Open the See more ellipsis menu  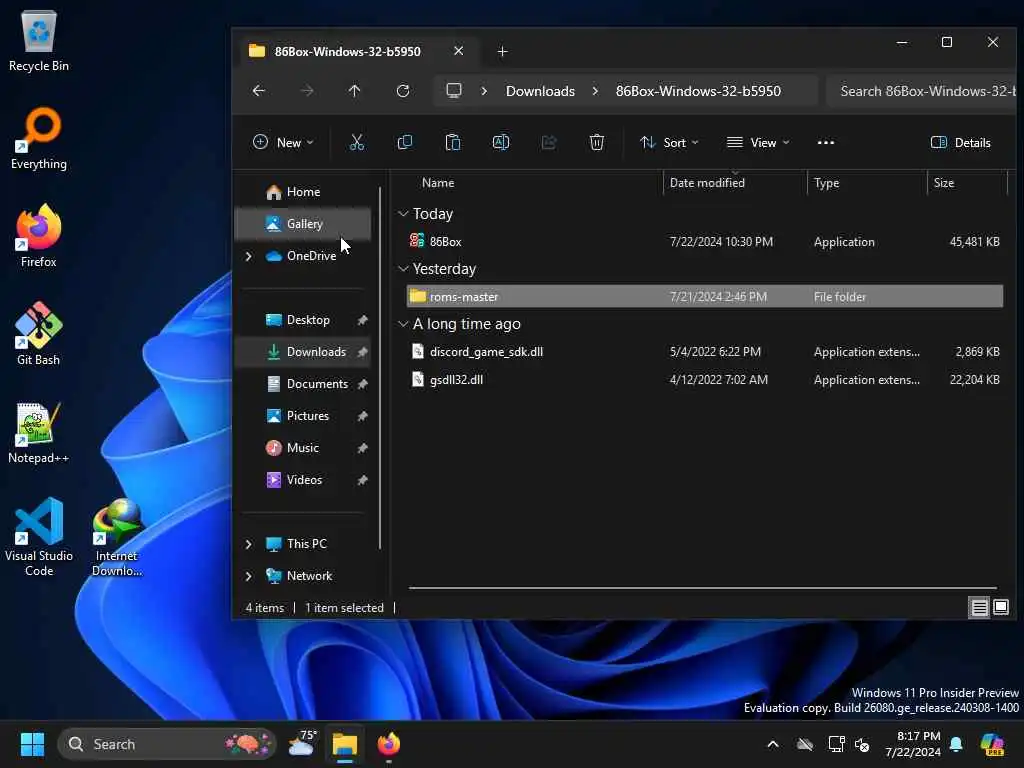825,142
